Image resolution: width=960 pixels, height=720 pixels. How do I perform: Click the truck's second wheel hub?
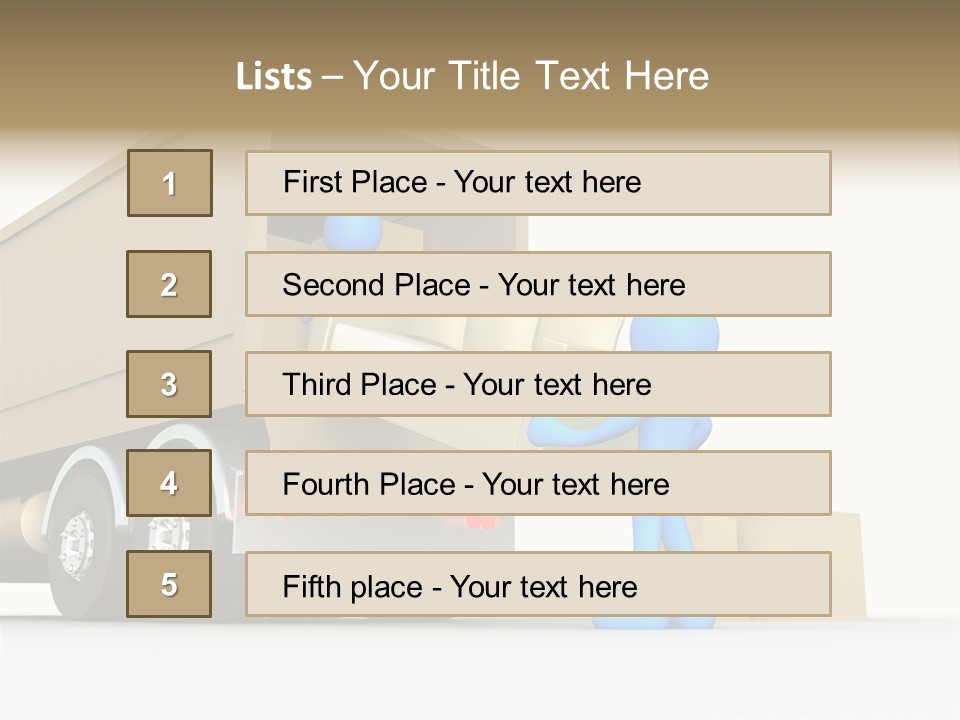click(170, 532)
